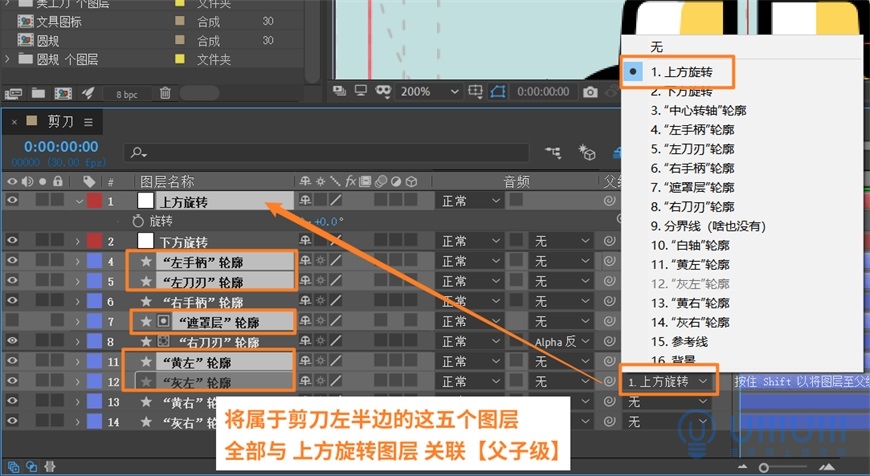
Task: Open the parent dropdown showing 1. 上方旋转
Action: tap(668, 382)
